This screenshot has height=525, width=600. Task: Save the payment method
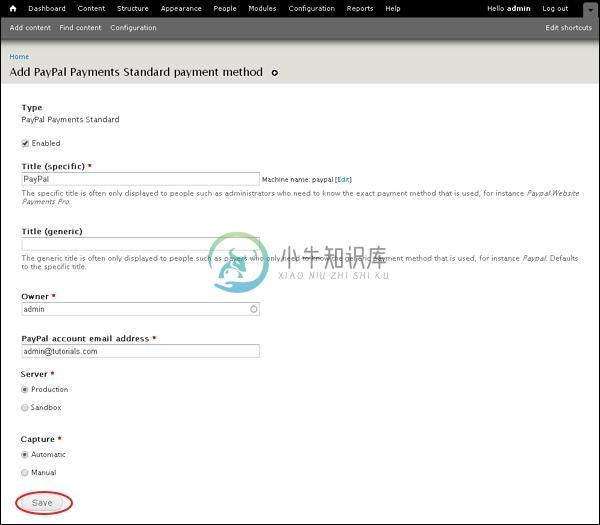pyautogui.click(x=42, y=503)
